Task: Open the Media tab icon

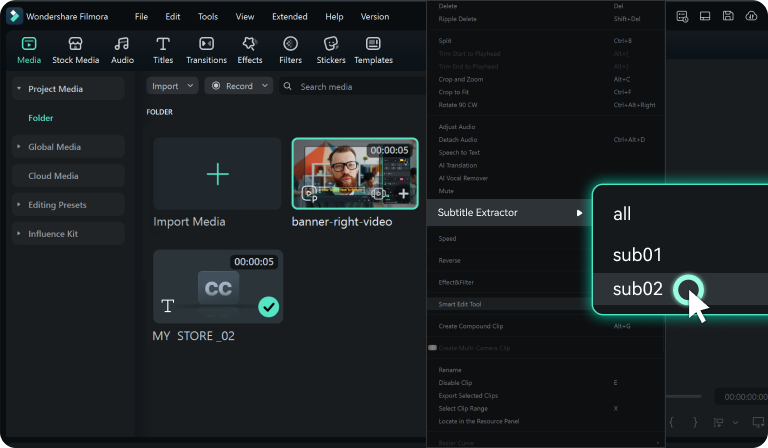Action: click(x=29, y=44)
